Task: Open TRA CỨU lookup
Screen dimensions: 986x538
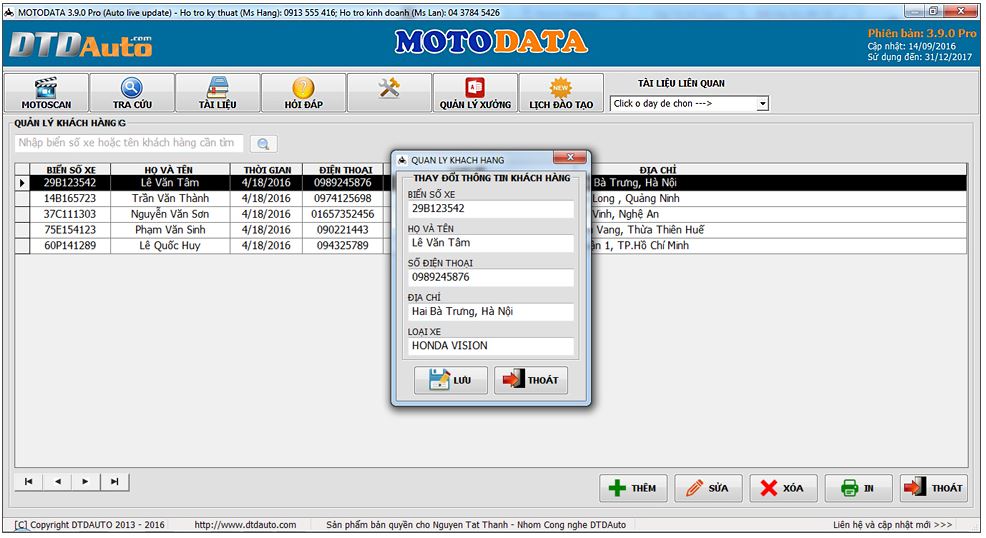Action: pos(132,93)
